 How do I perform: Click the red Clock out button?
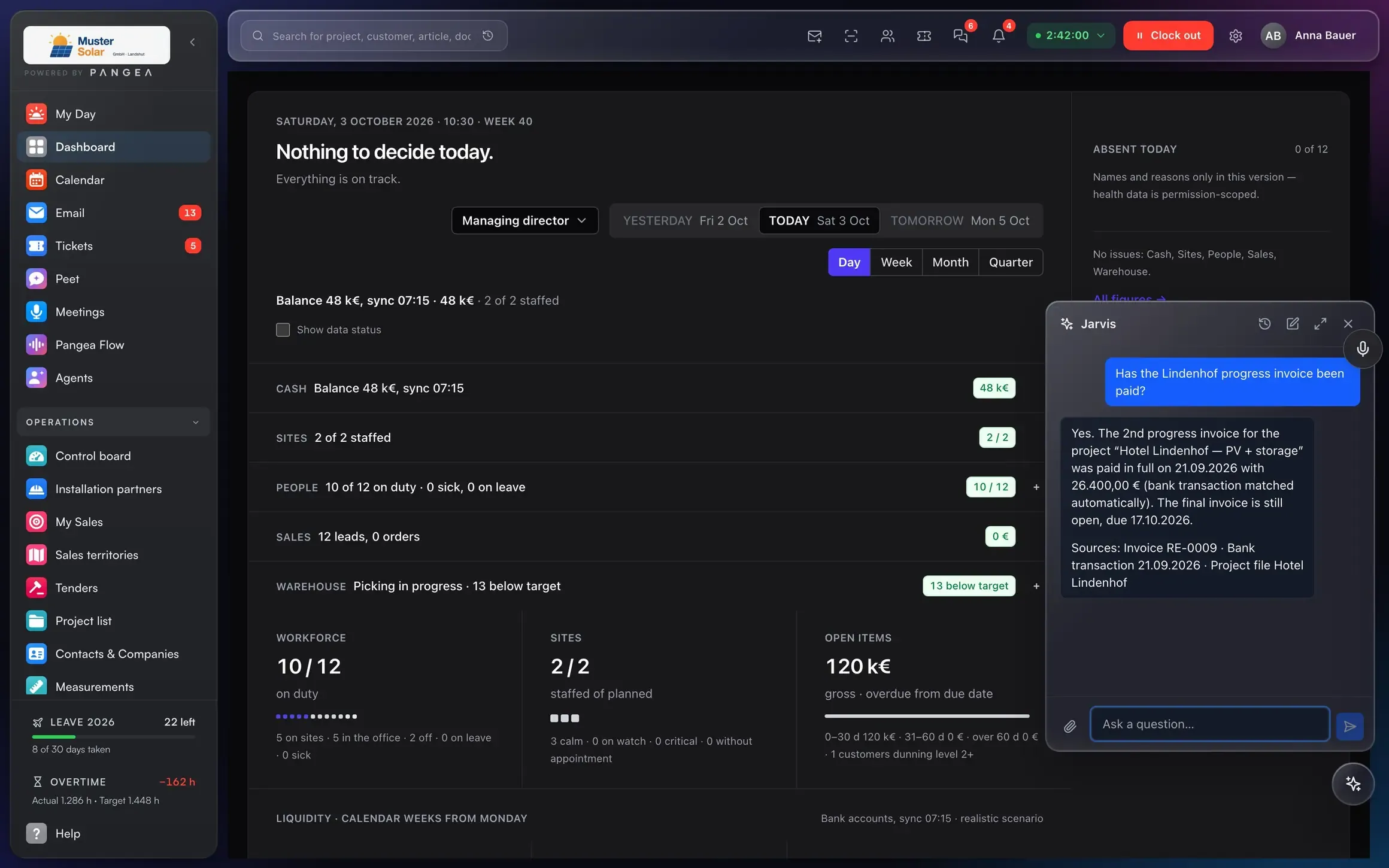[1168, 35]
